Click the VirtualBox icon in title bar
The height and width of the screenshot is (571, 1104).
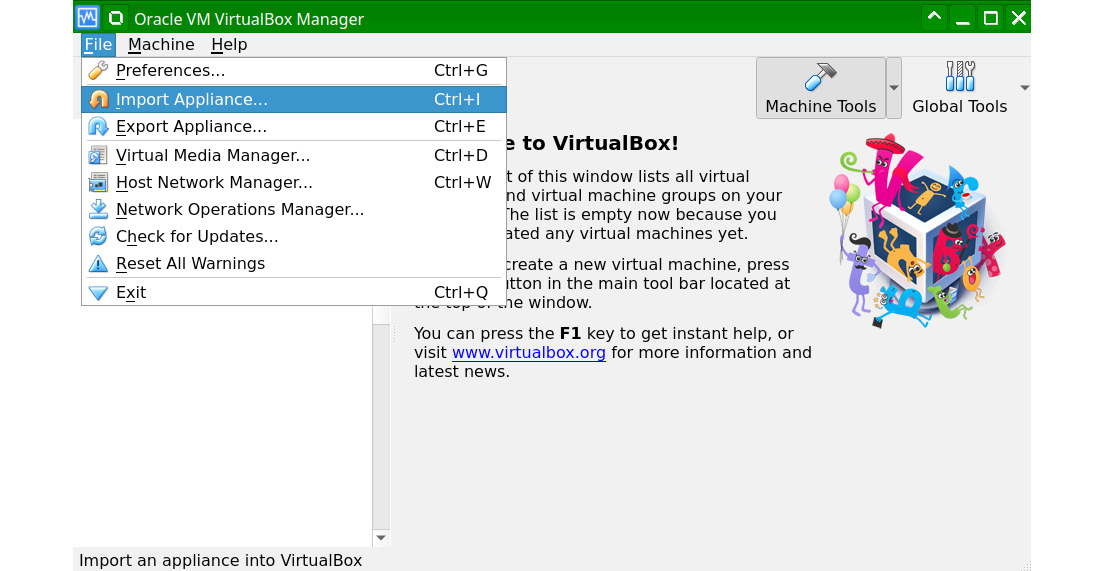pyautogui.click(x=88, y=18)
